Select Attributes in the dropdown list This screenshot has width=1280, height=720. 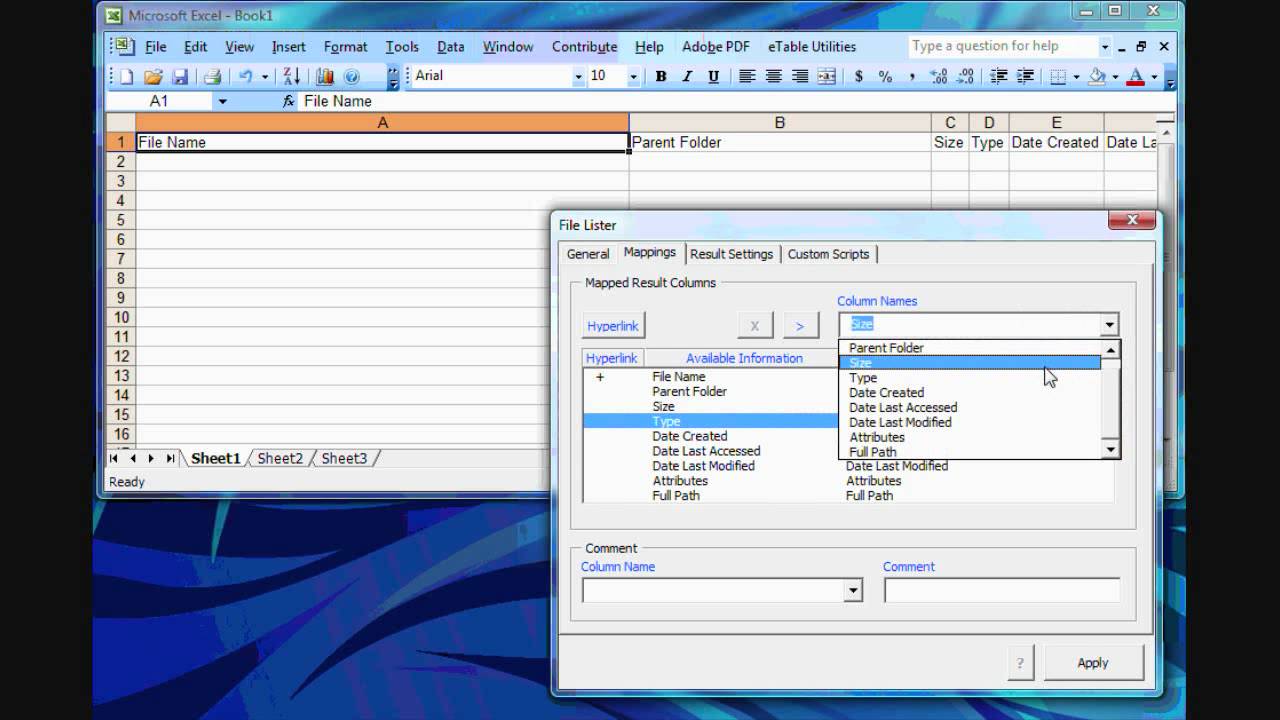click(x=969, y=437)
